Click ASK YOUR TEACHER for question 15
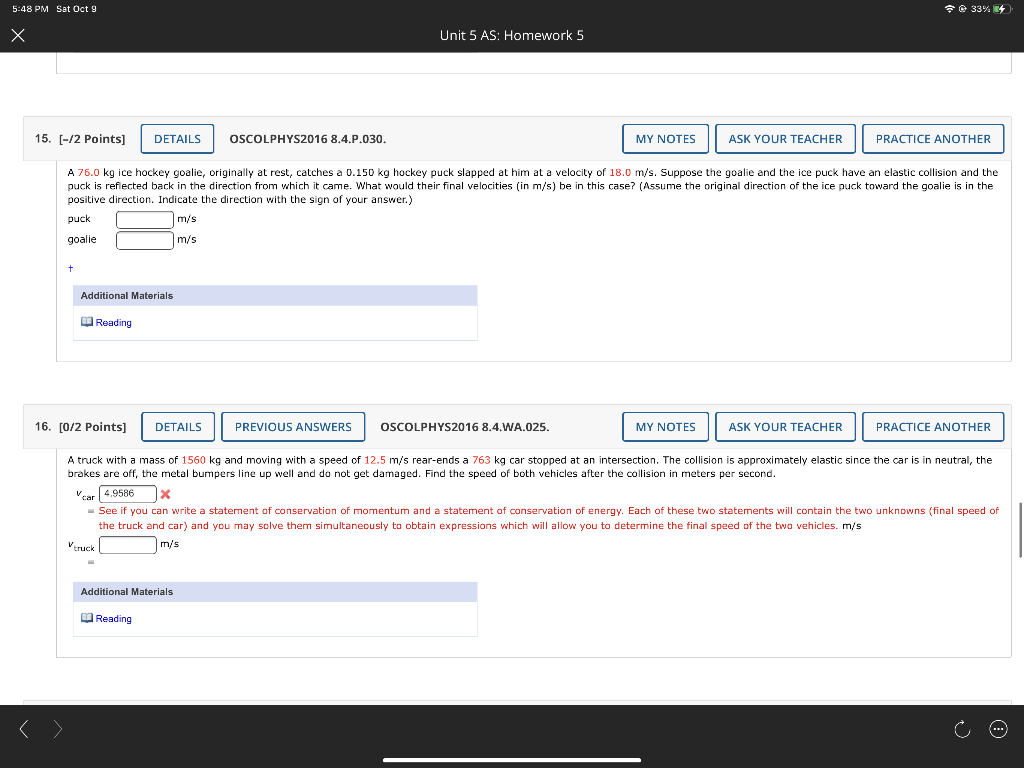Viewport: 1024px width, 768px height. click(786, 139)
